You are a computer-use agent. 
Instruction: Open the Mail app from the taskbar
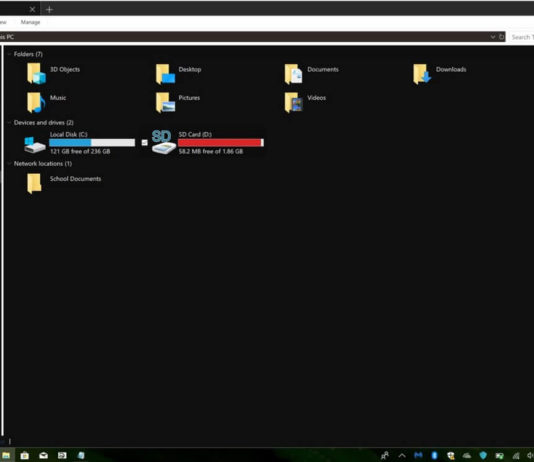[x=43, y=455]
